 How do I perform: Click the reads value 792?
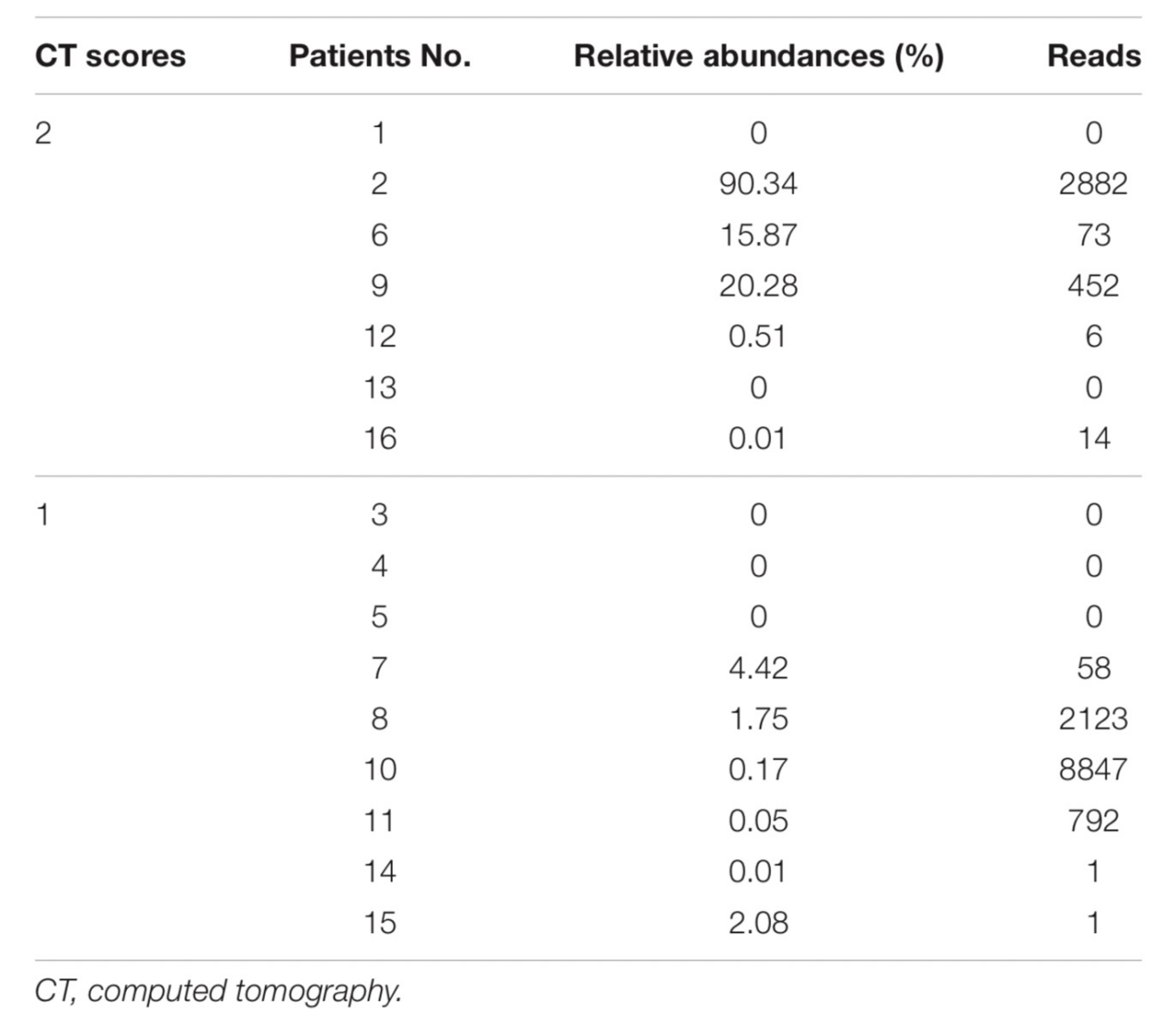(x=1093, y=820)
